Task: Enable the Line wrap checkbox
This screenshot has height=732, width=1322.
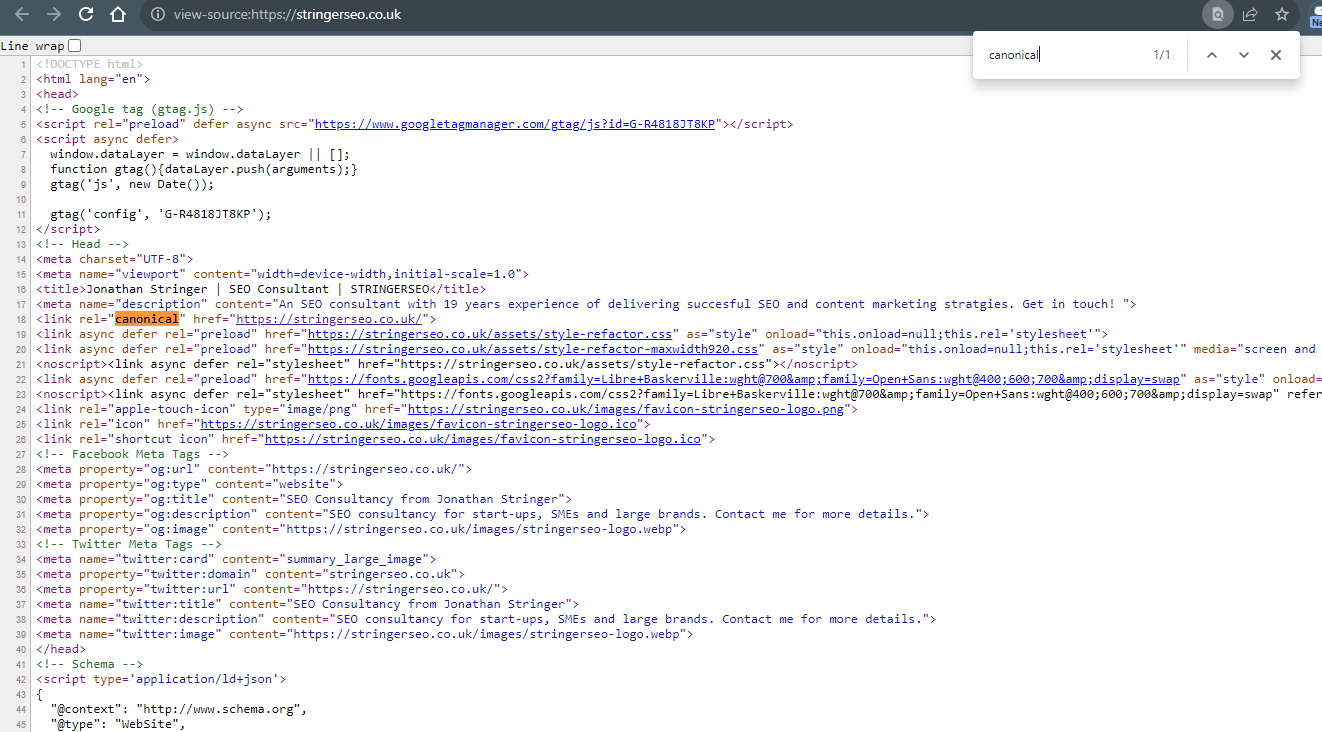Action: (x=74, y=45)
